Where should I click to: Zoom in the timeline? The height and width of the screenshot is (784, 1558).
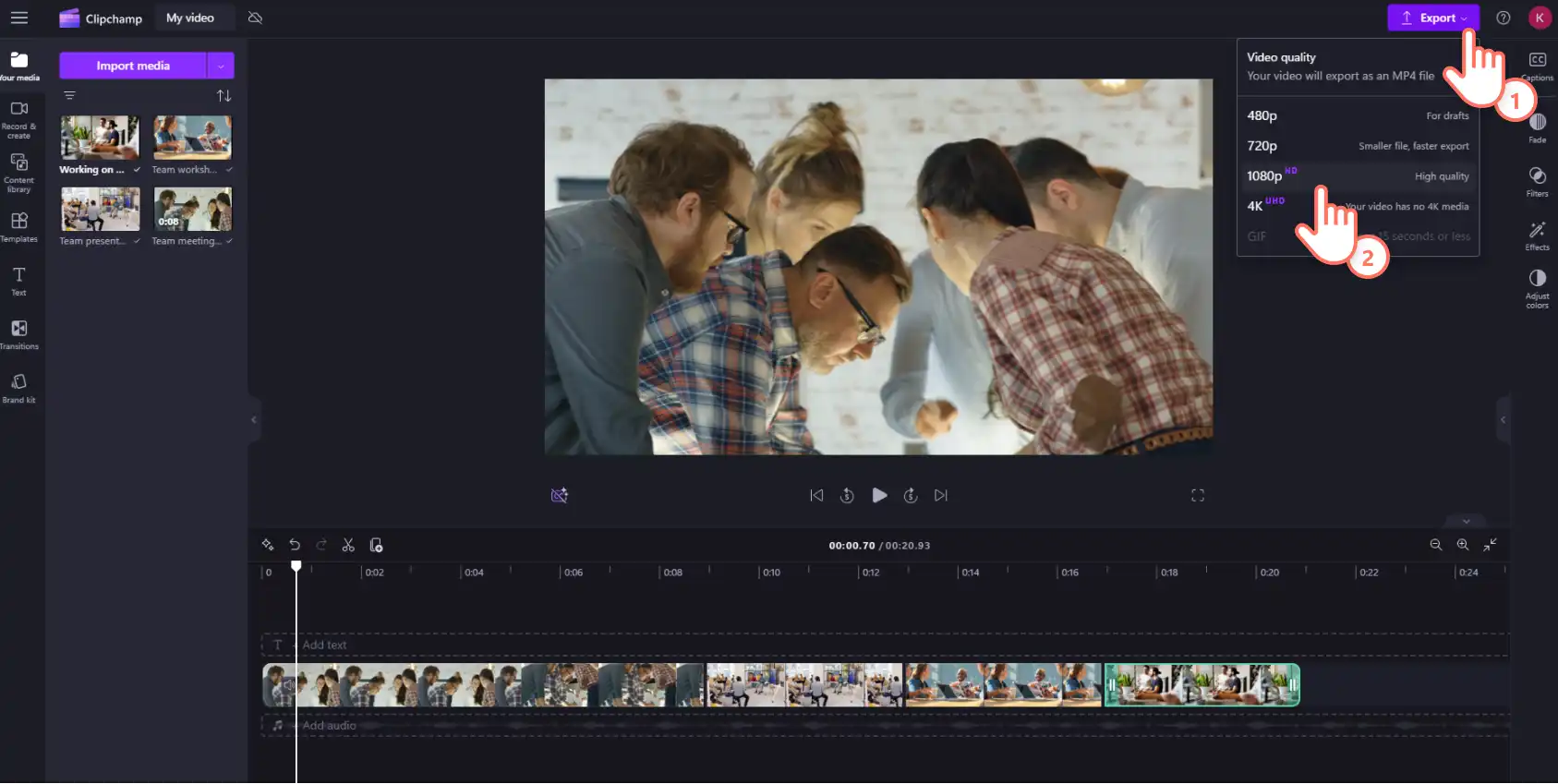[1463, 545]
